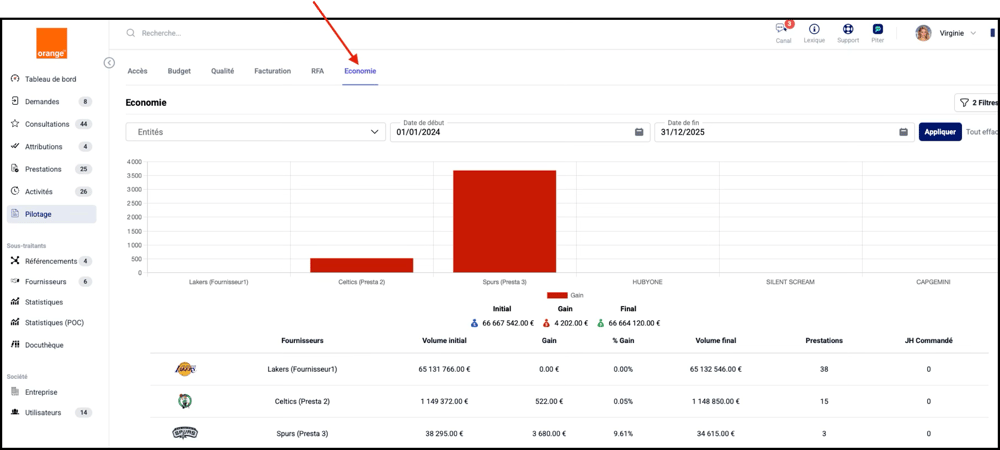Open Demandes in the sidebar
This screenshot has width=1000, height=450.
coord(42,101)
